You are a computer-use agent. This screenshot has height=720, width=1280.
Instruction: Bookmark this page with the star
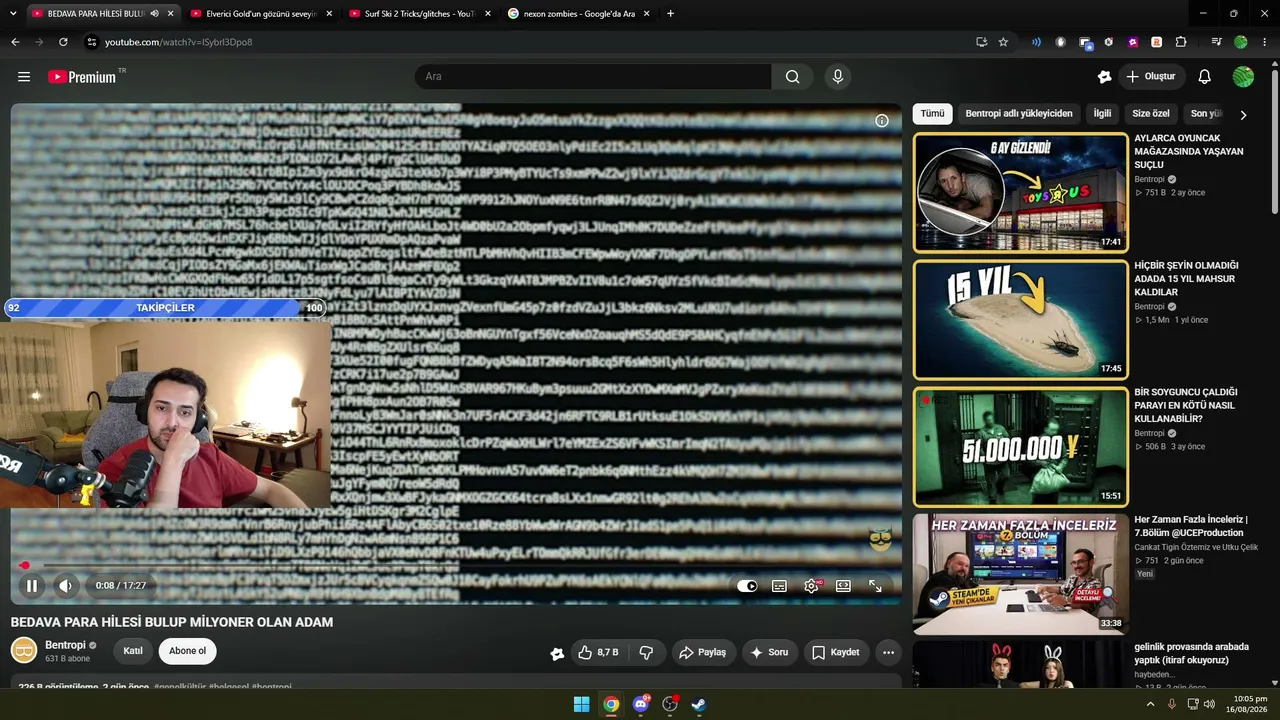point(1003,42)
